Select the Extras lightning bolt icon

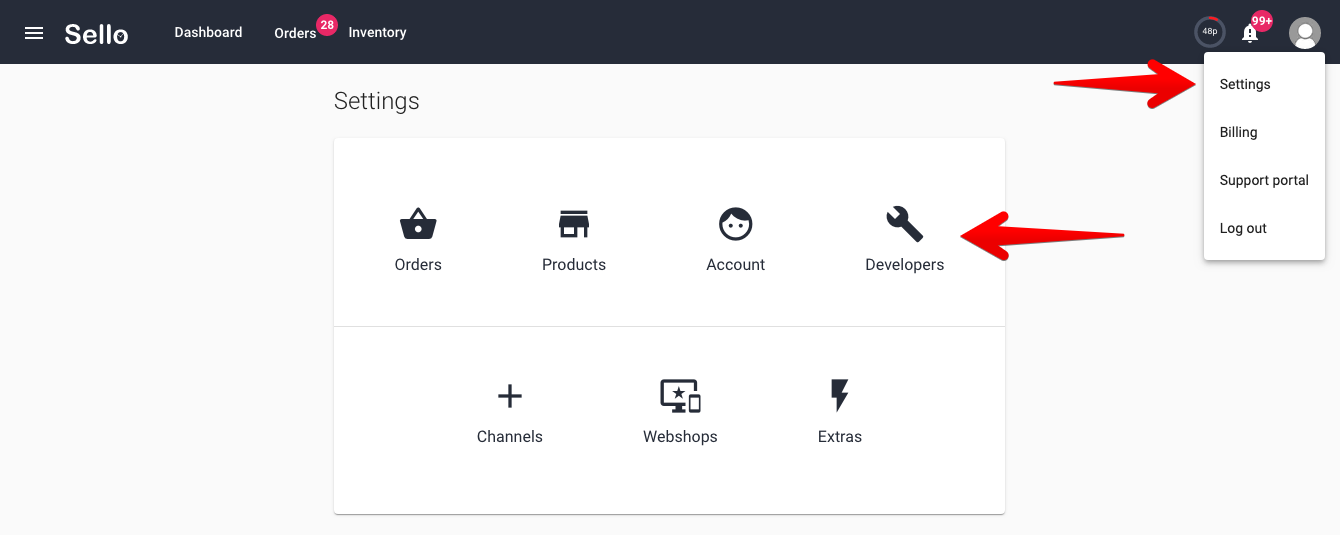(840, 396)
